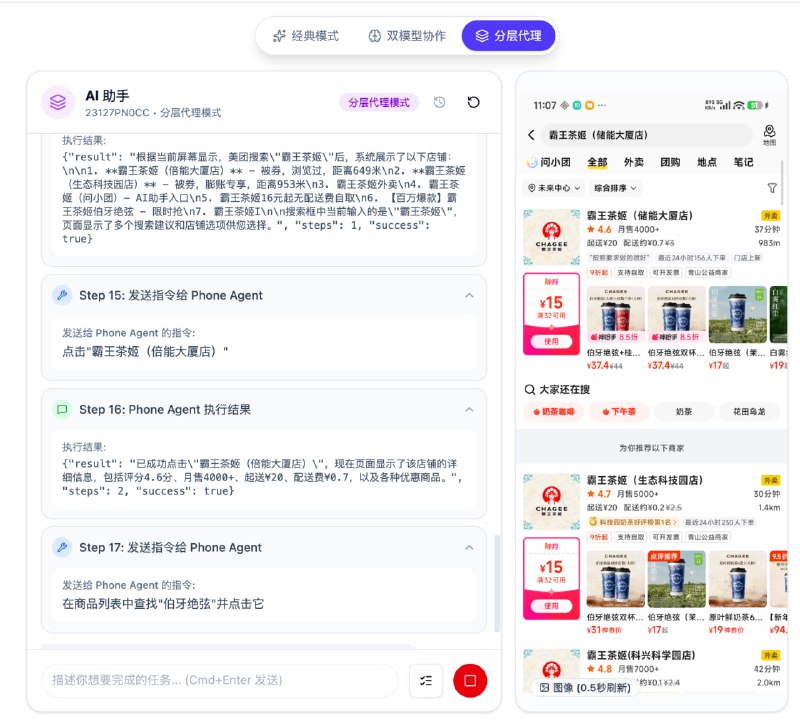Switch to the 笔记 tab
Screen dimensions: 800x725
pos(743,161)
